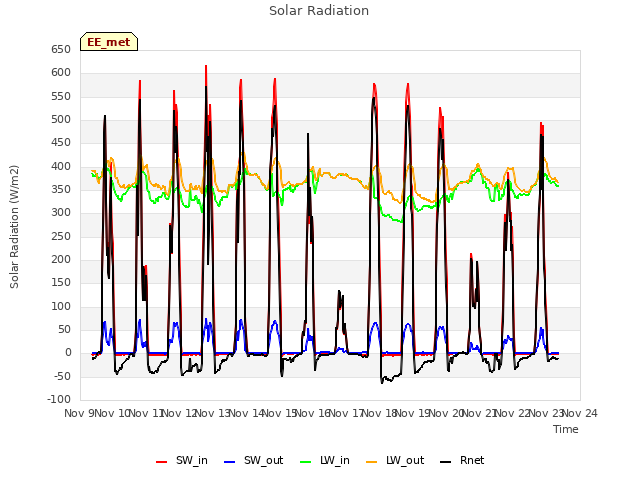Toggle the LW_in legend entry

[324, 460]
